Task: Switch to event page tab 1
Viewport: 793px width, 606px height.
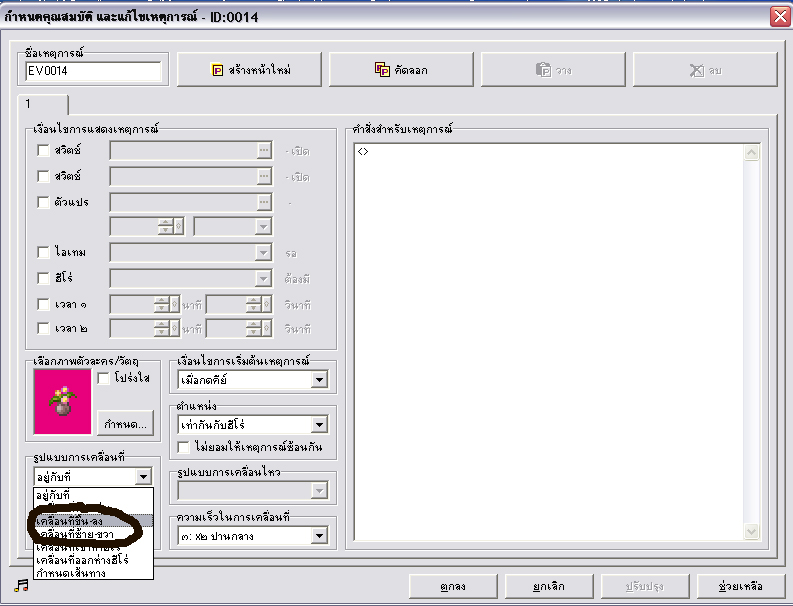Action: 42,104
